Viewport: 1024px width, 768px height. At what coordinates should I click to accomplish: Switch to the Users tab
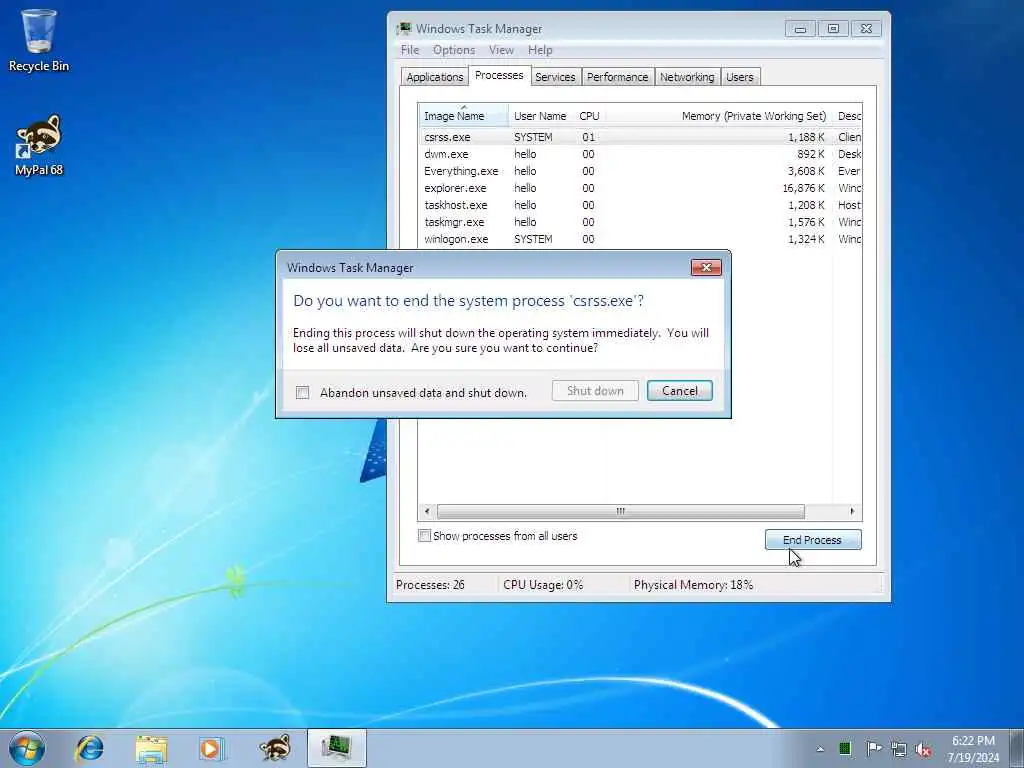click(740, 77)
